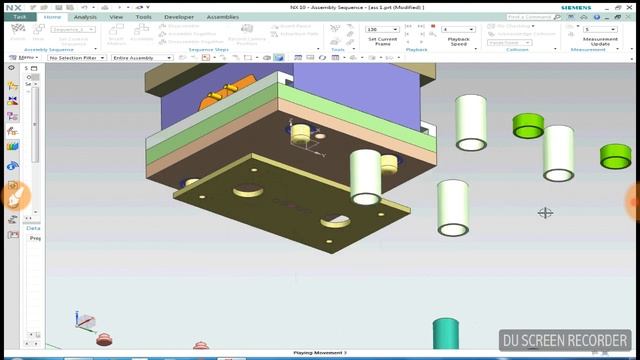Click the step forward playback icon
640x360 pixels.
click(x=422, y=34)
